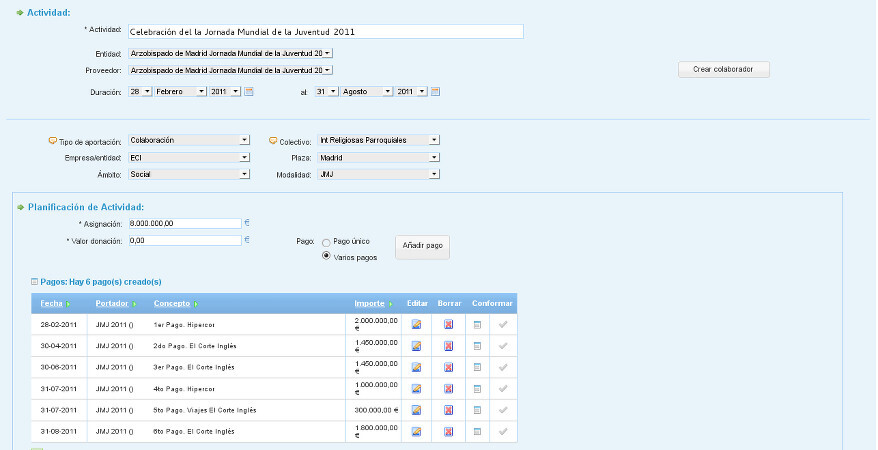Select the Varios pagos radio option
The width and height of the screenshot is (878, 450).
pos(326,256)
